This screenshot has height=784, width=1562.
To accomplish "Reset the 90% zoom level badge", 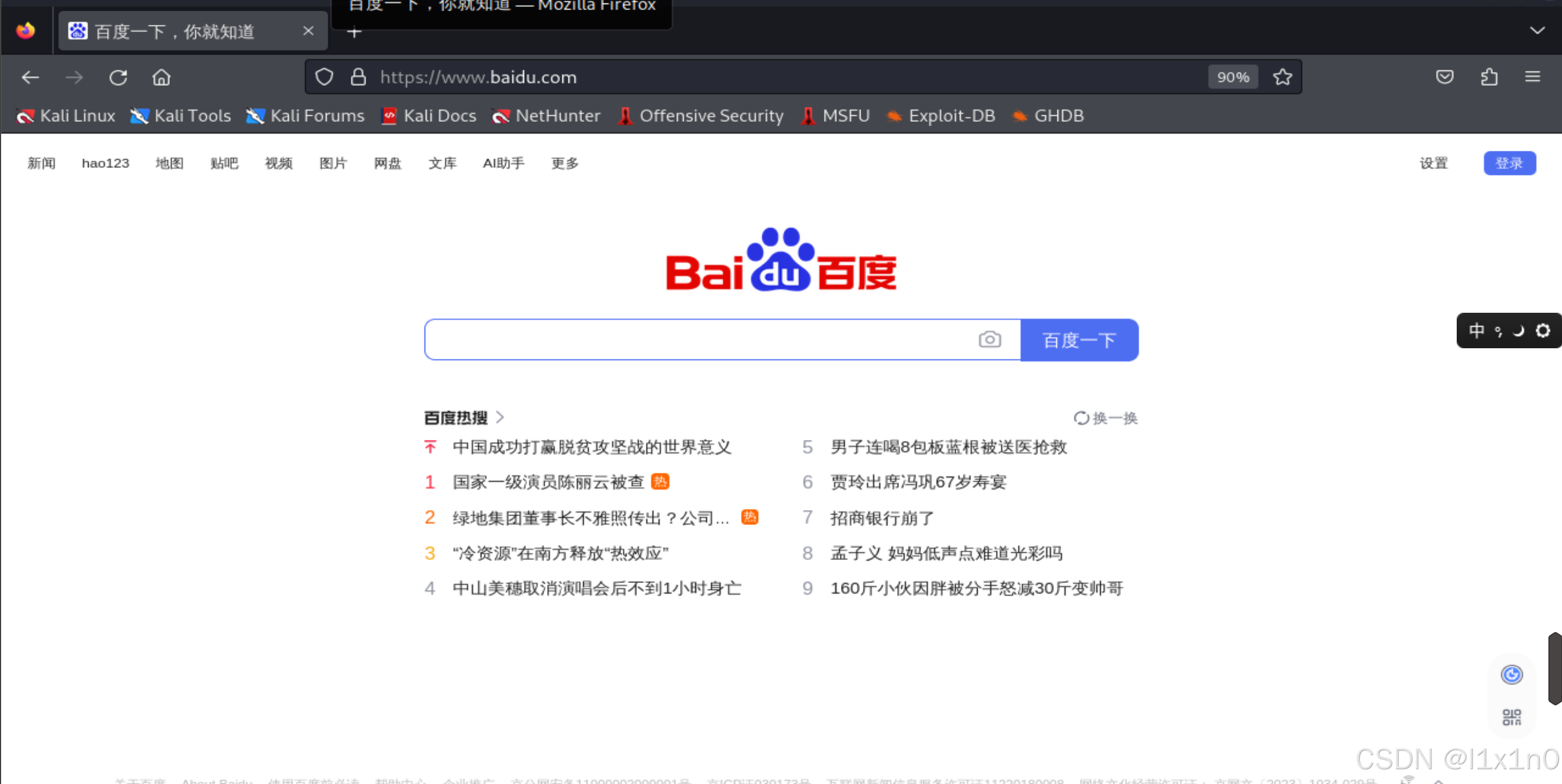I will pyautogui.click(x=1233, y=77).
